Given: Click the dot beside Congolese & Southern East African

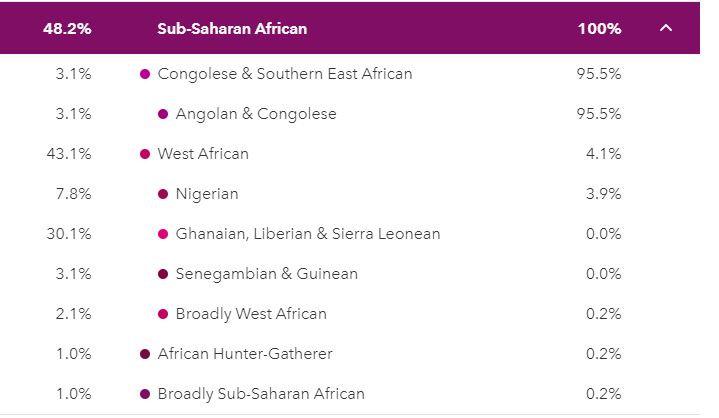Looking at the screenshot, I should 145,74.
